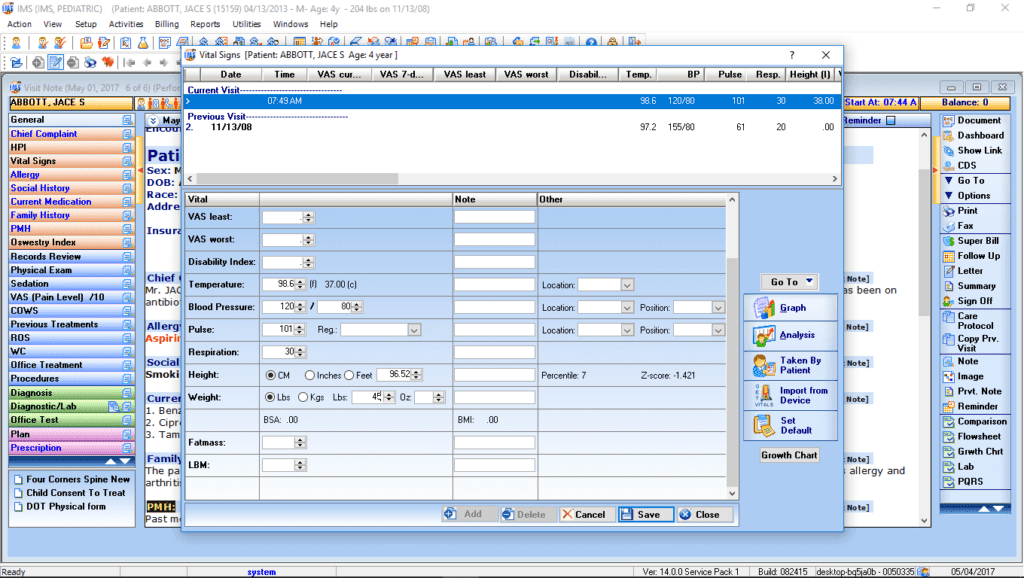Screen dimensions: 1024x578
Task: Open the Dashboard from the sidebar
Action: [974, 135]
